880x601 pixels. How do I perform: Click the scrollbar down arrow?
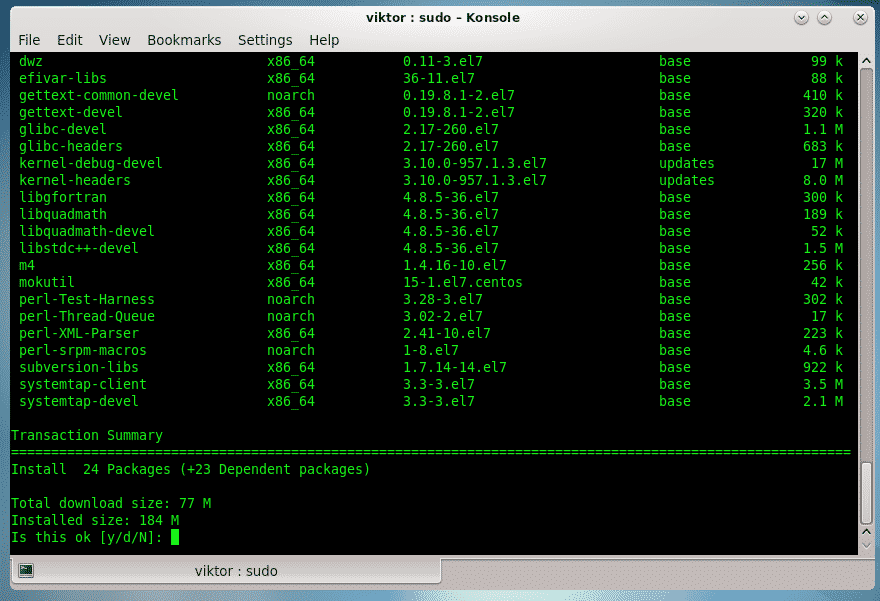[865, 547]
